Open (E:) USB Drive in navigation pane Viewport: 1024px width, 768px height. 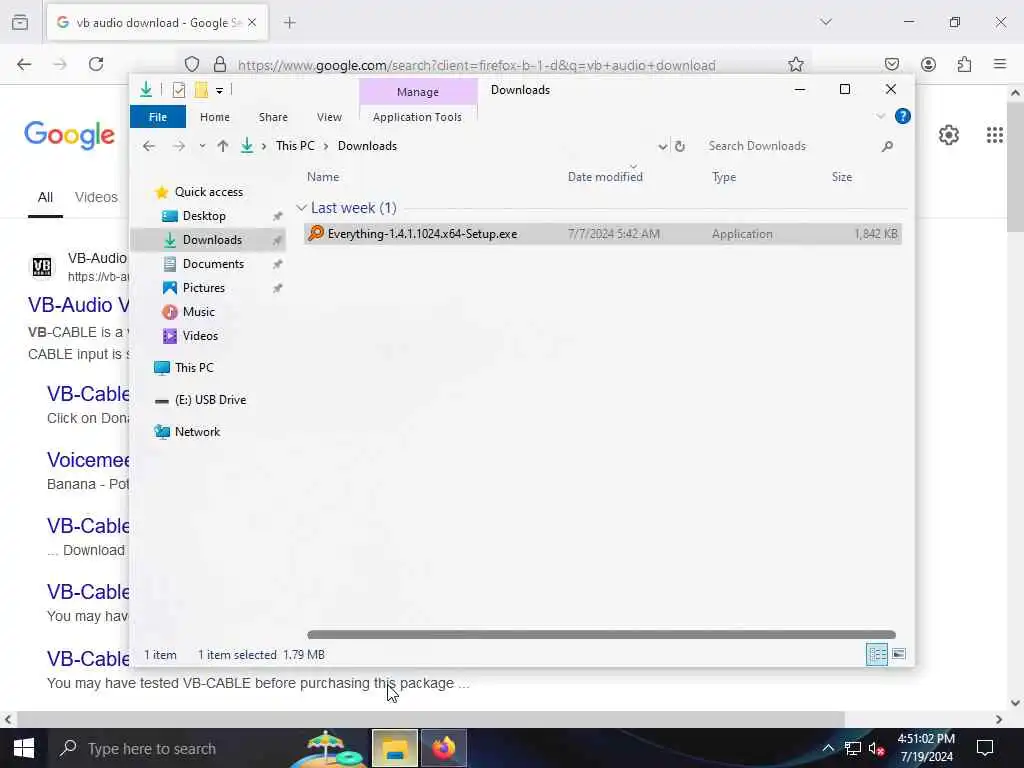[x=210, y=400]
